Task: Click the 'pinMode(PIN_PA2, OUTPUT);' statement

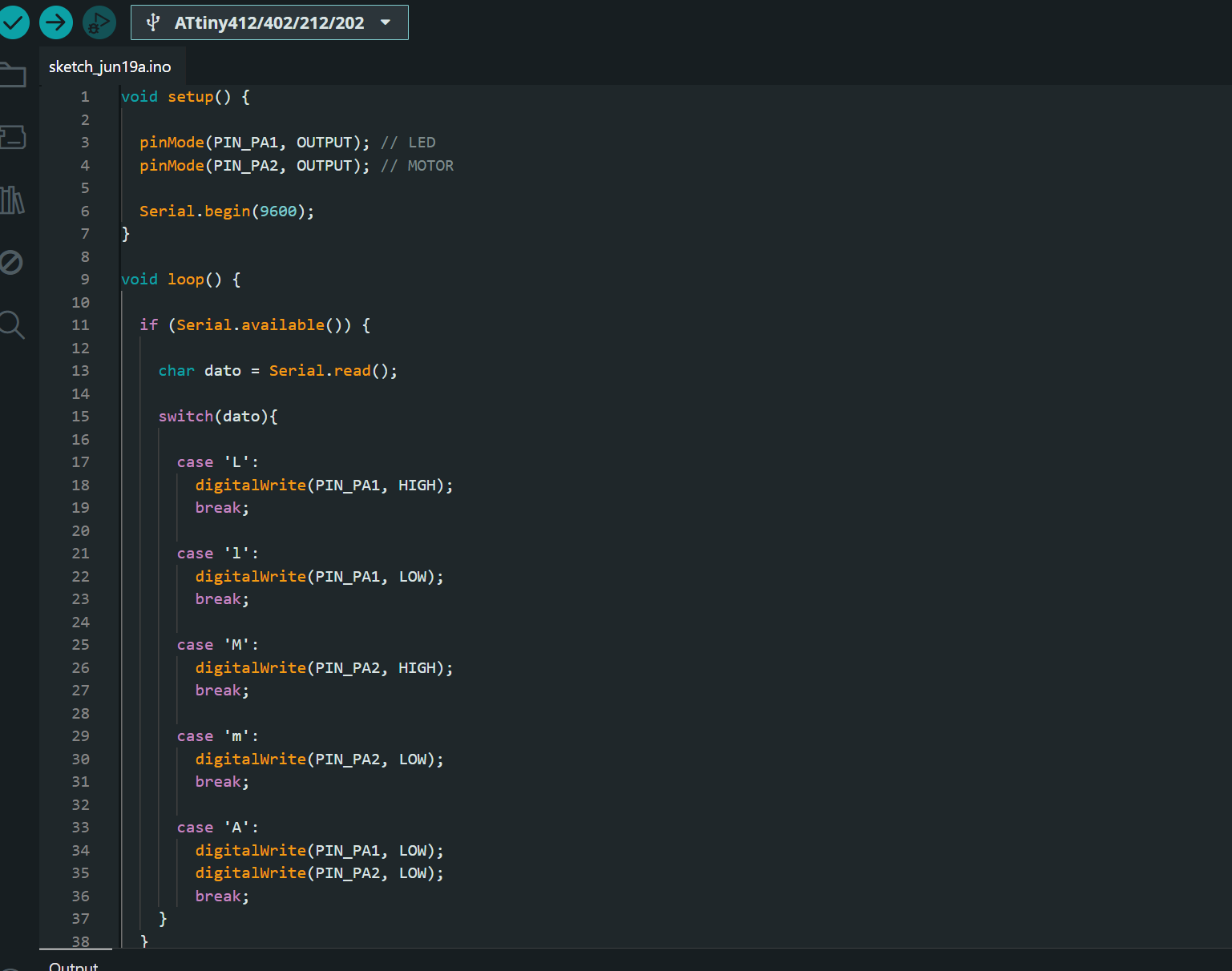Action: 255,166
